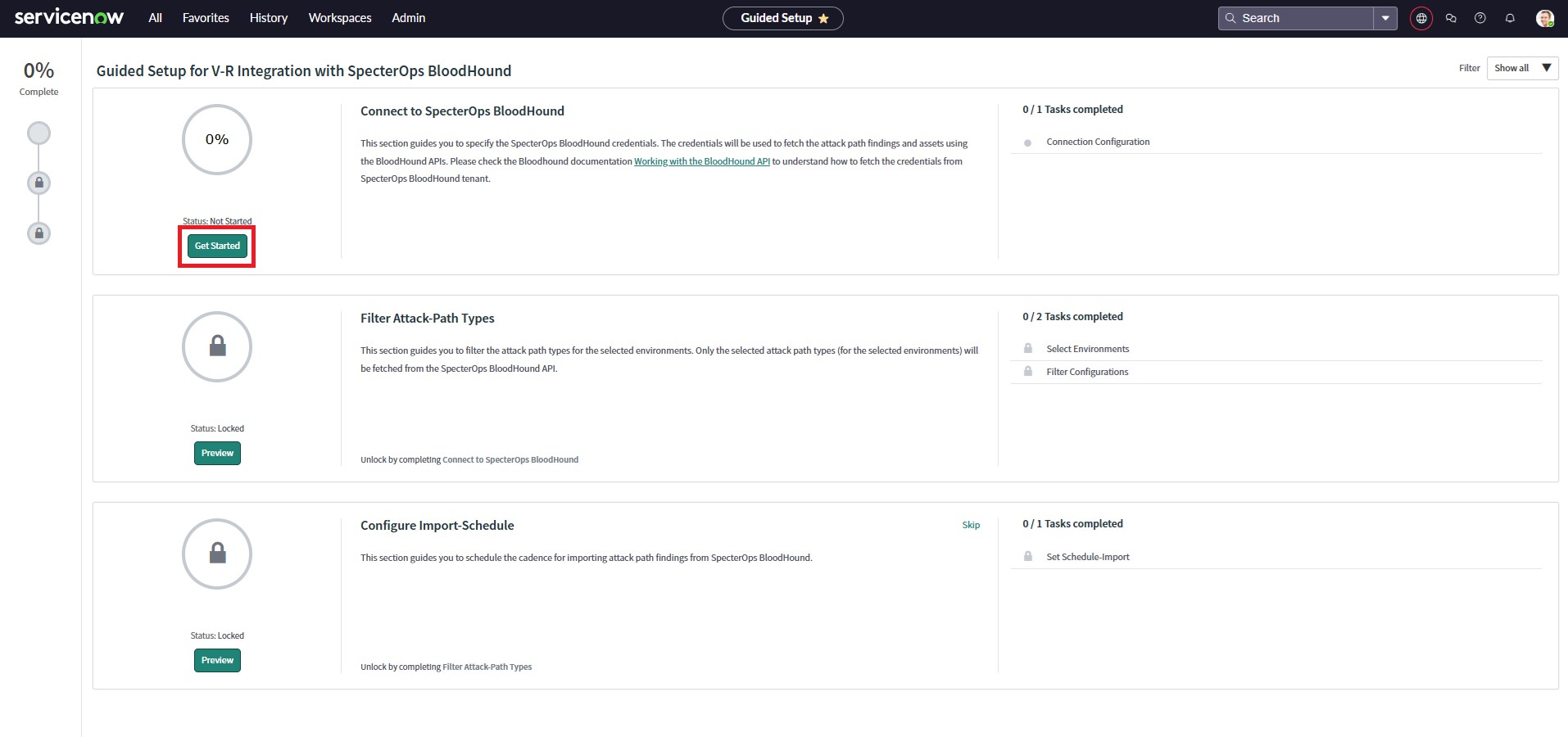Screen dimensions: 1568x737
Task: Click the 0 / 1 Tasks completed text in Connect section
Action: click(1072, 110)
